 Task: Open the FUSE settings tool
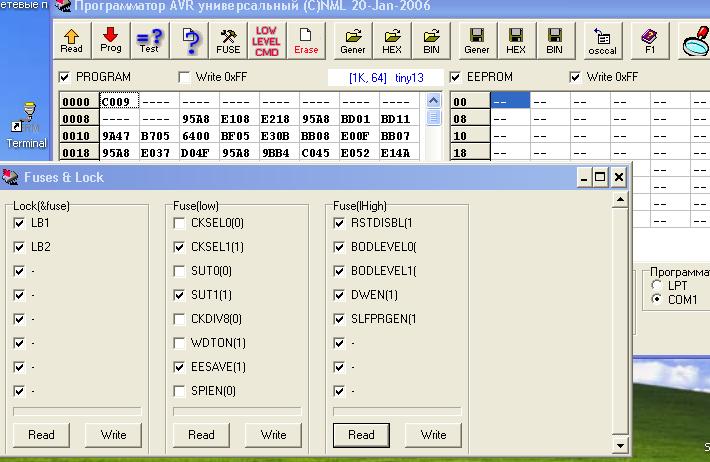pyautogui.click(x=228, y=40)
